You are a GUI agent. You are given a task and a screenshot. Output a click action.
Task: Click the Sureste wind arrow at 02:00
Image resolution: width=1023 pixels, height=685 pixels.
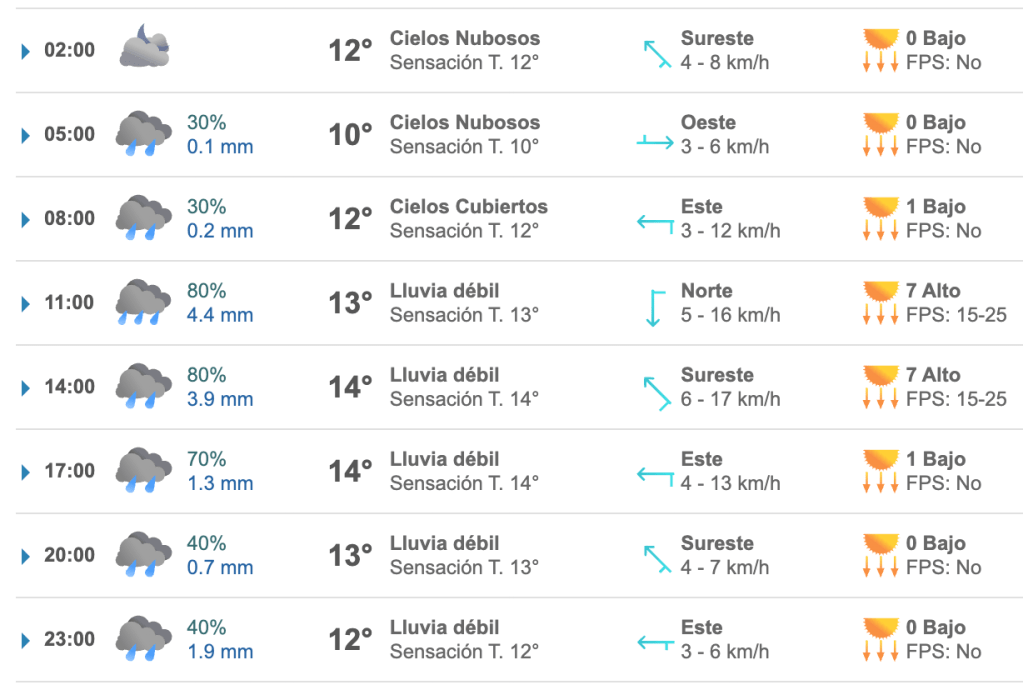(656, 53)
